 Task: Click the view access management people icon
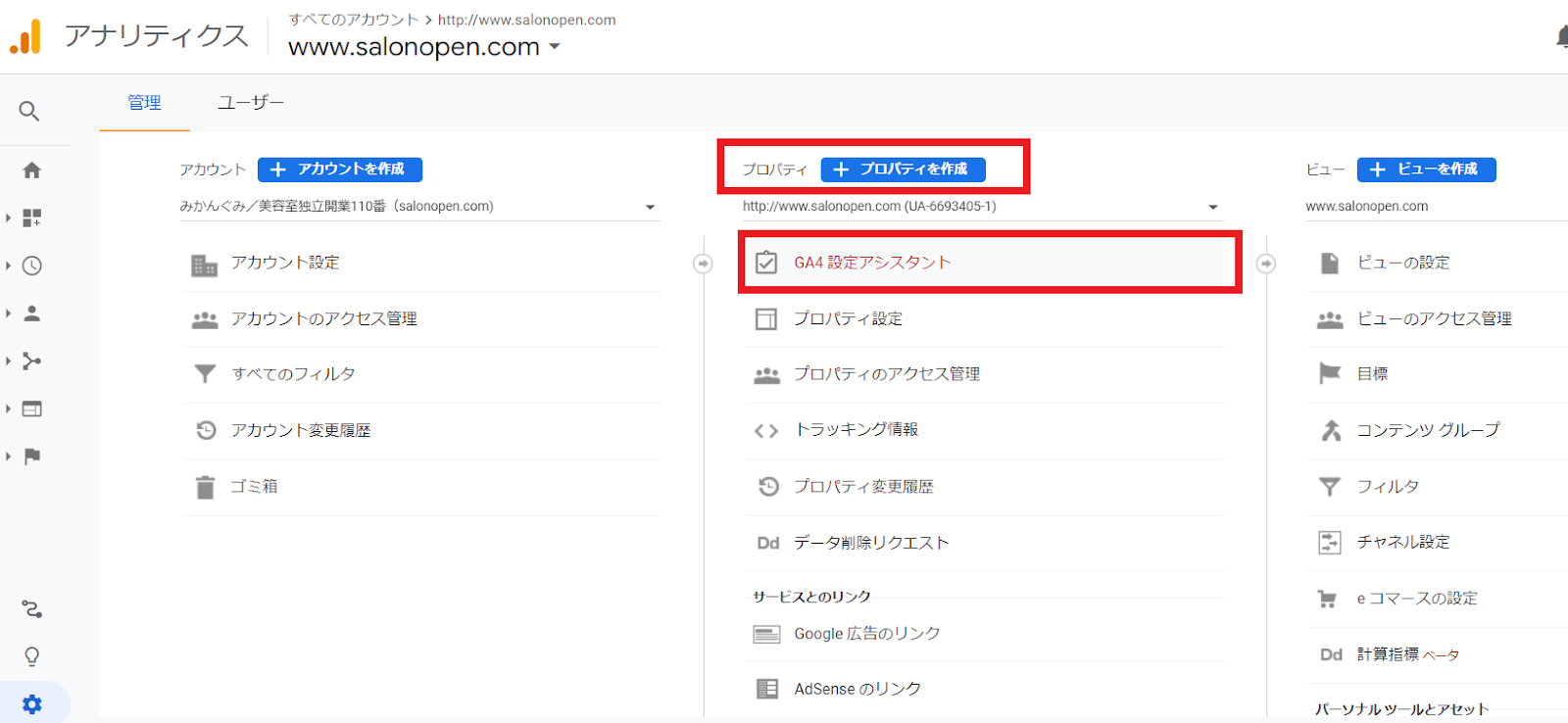point(1330,319)
